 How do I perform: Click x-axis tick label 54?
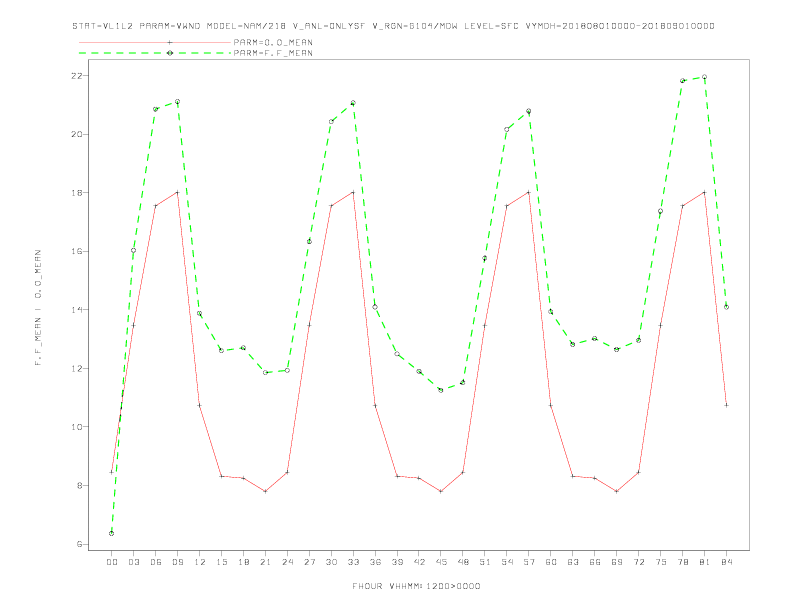[x=507, y=562]
